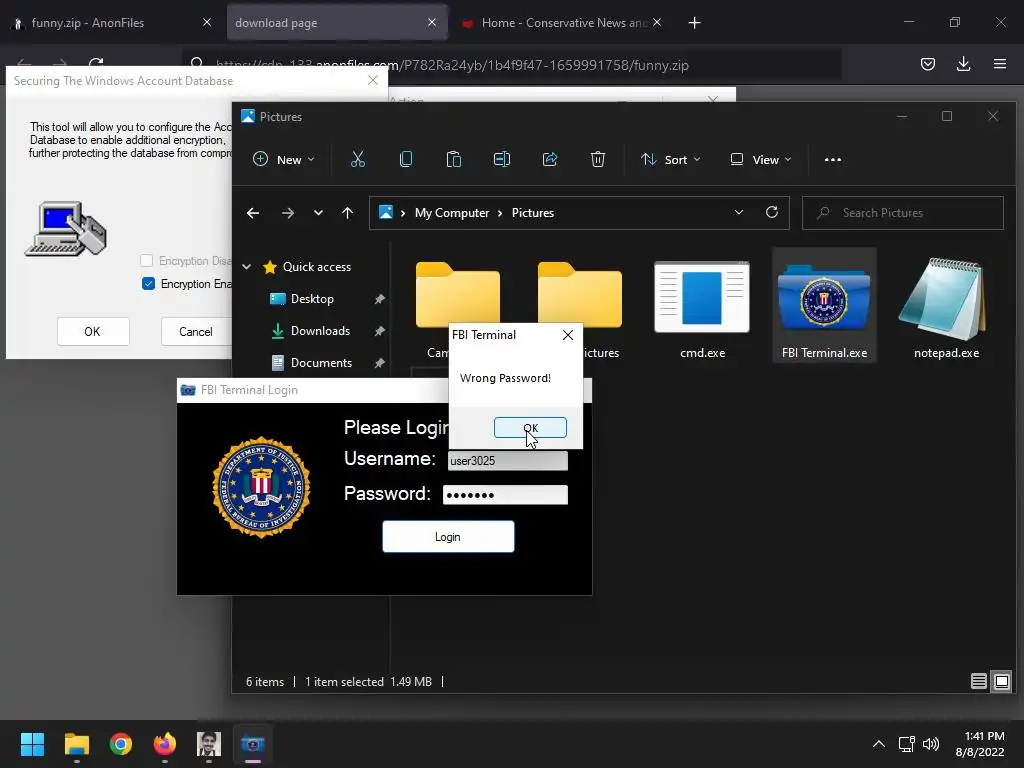
Task: Open the See more ellipsis menu
Action: [x=833, y=159]
